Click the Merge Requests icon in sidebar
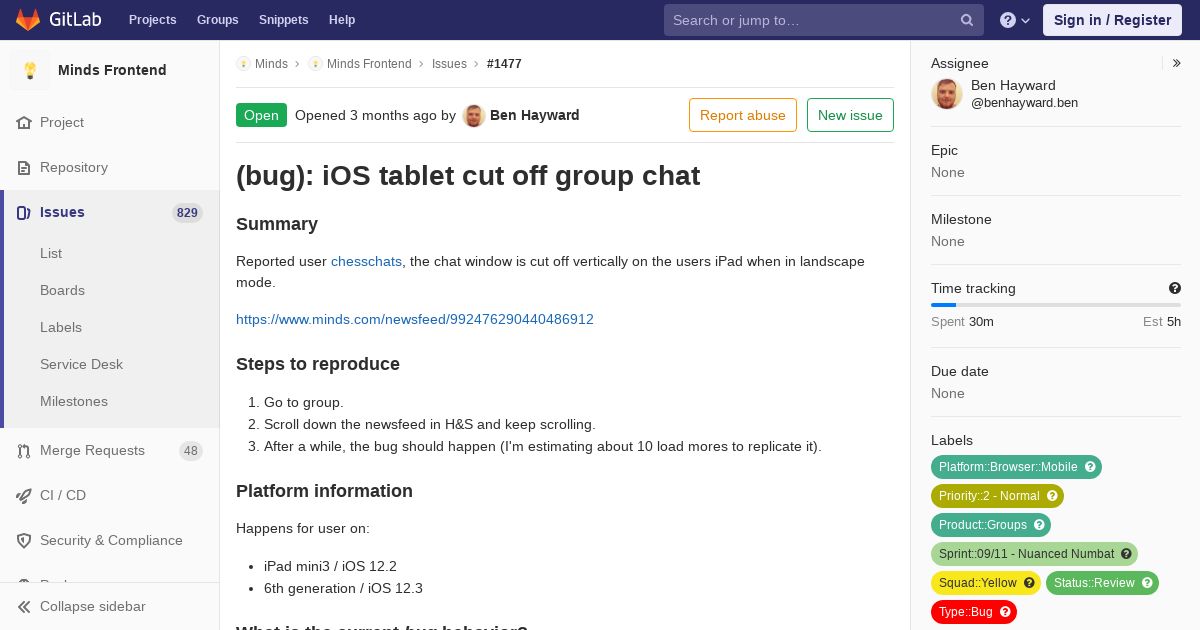This screenshot has height=630, width=1200. tap(24, 450)
